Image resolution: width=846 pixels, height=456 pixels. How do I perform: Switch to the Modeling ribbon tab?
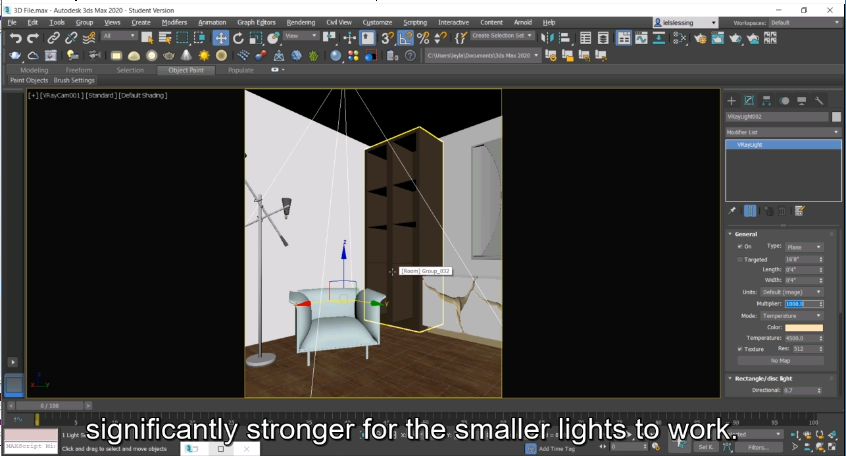click(34, 70)
